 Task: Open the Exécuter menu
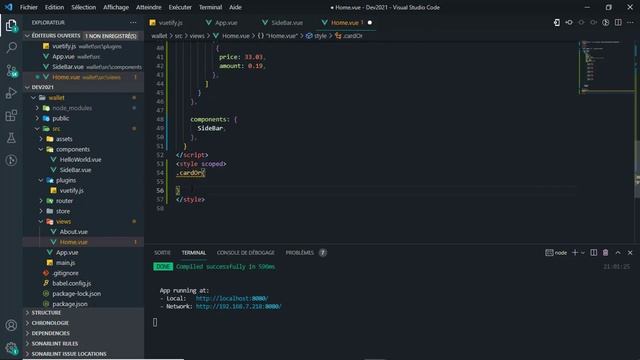[180, 7]
